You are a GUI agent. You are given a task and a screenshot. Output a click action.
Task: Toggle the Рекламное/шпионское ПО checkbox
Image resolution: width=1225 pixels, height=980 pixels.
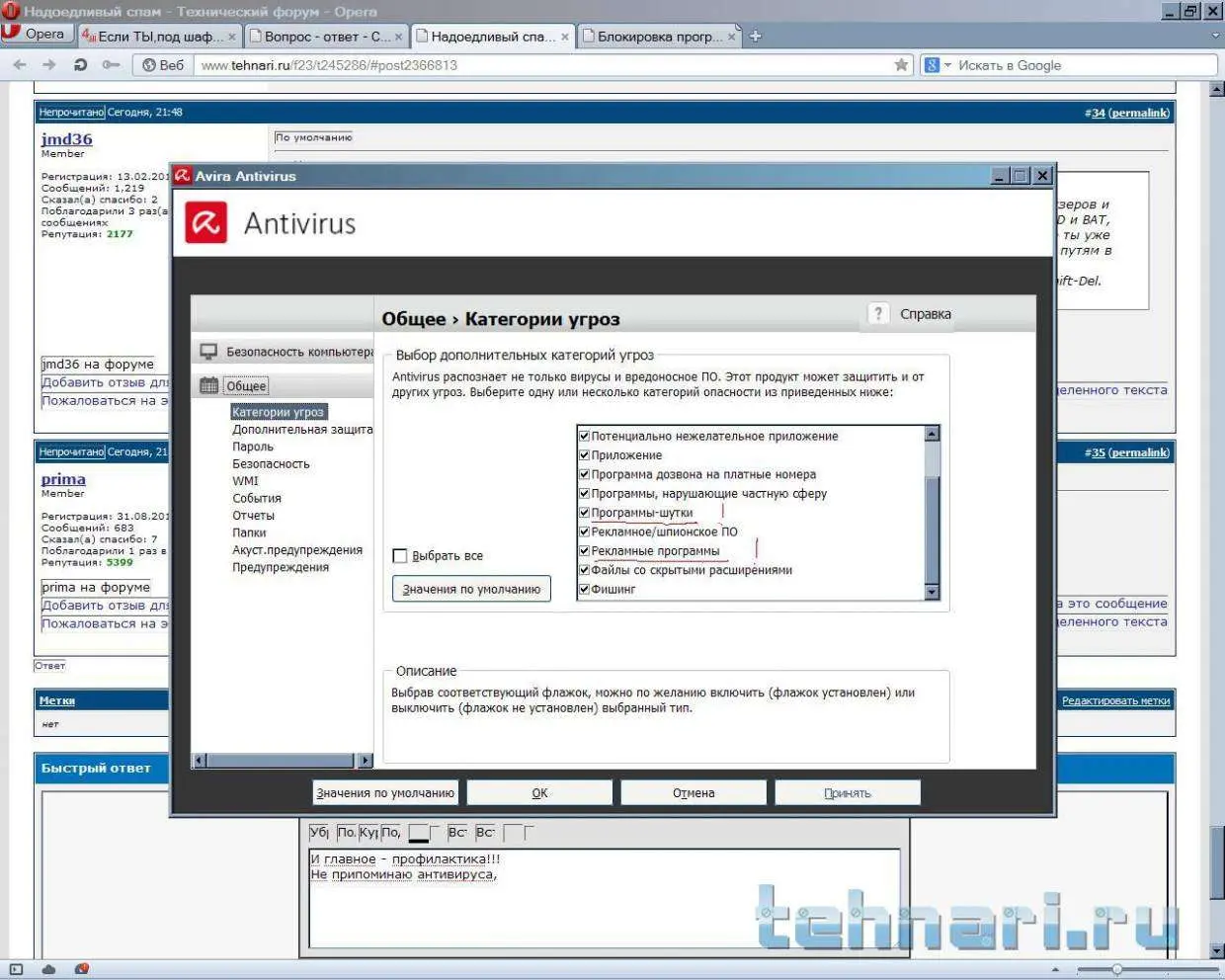pos(584,531)
